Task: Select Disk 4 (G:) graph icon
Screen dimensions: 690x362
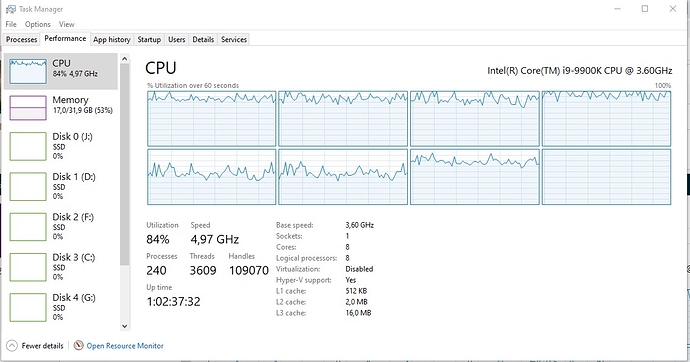Action: pyautogui.click(x=28, y=307)
